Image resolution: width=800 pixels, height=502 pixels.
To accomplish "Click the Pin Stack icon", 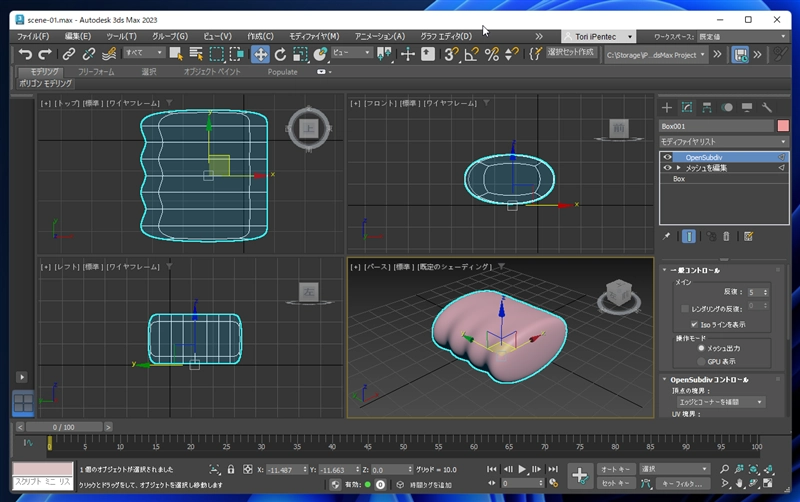I will (666, 236).
